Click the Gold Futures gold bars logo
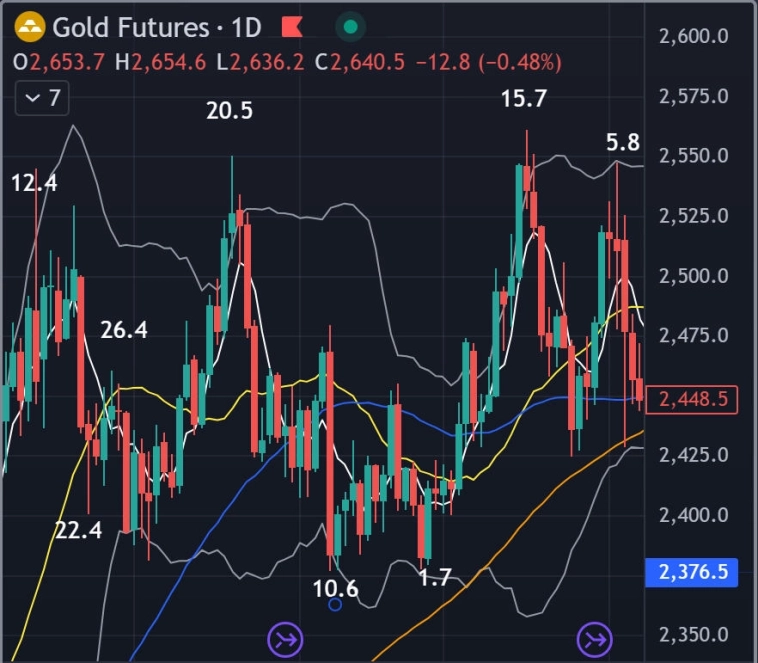The height and width of the screenshot is (663, 758). [x=31, y=25]
